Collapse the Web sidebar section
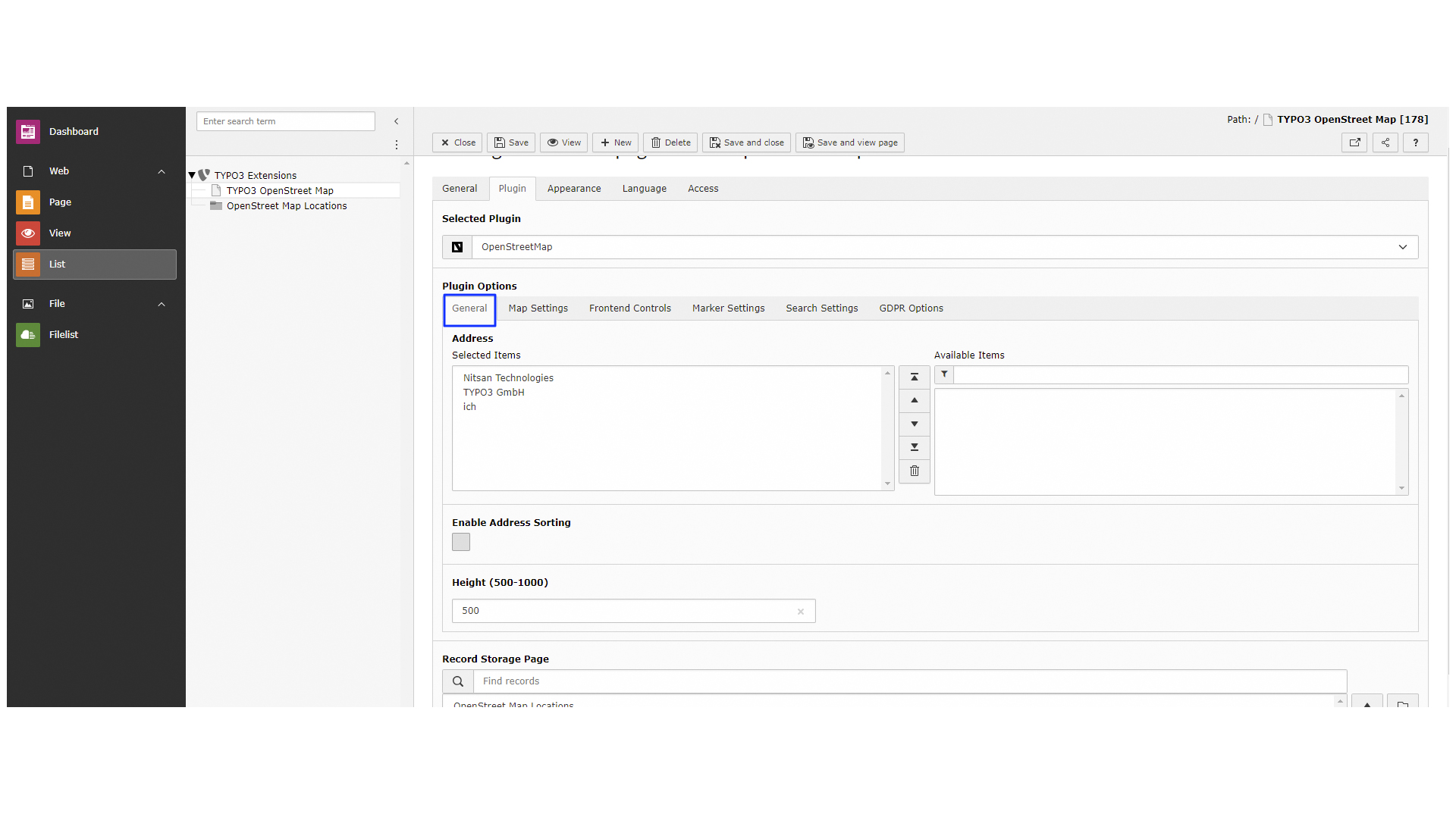 click(x=161, y=171)
